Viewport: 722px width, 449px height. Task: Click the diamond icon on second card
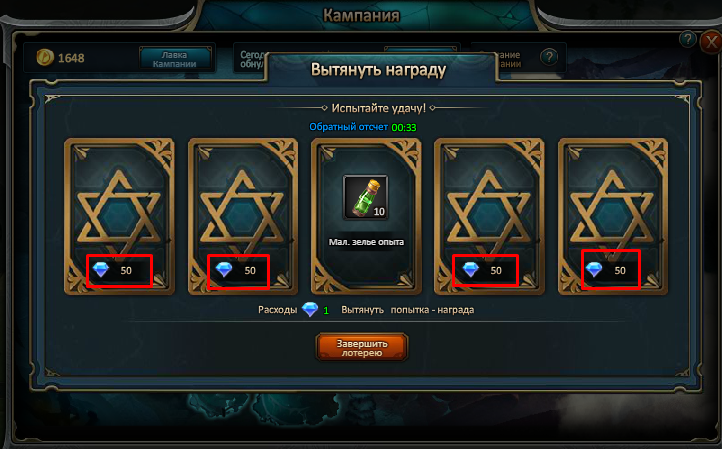click(224, 270)
